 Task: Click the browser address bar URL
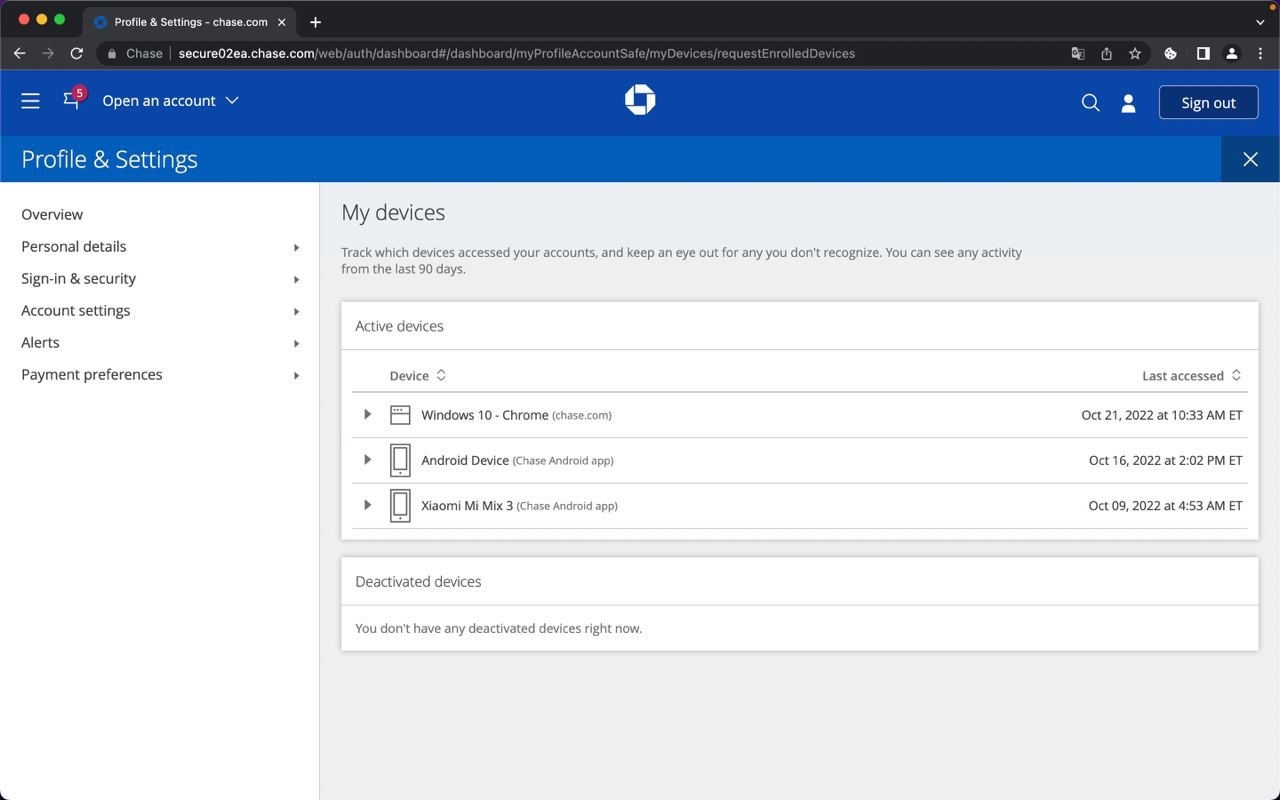[516, 54]
